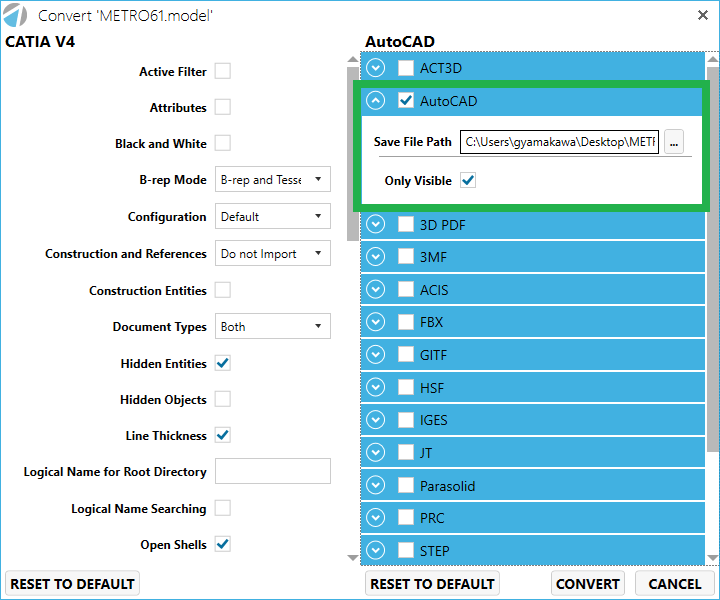Collapse the AutoCAD format options chevron
Image resolution: width=720 pixels, height=600 pixels.
tap(376, 100)
